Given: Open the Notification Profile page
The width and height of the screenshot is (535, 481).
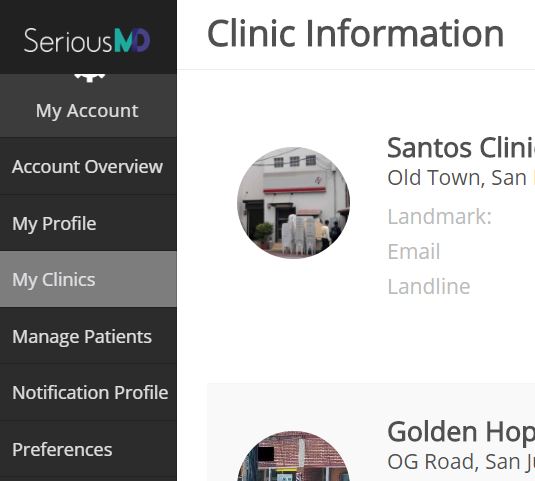Looking at the screenshot, I should [88, 392].
